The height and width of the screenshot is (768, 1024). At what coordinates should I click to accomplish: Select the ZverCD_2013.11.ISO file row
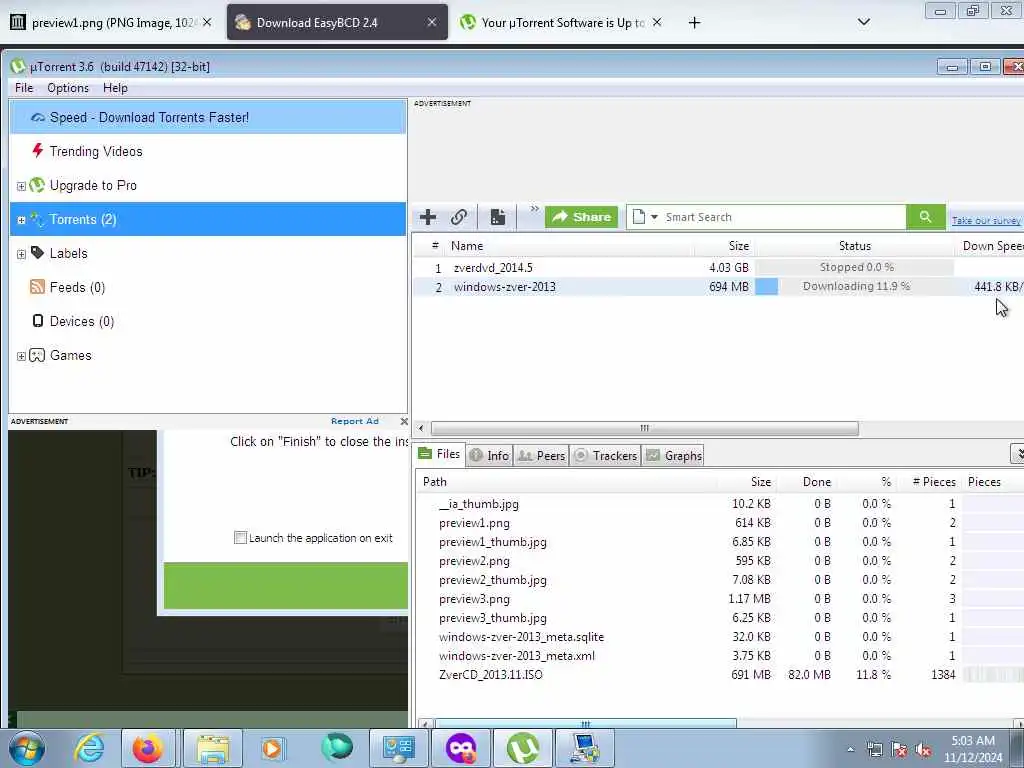[x=718, y=675]
